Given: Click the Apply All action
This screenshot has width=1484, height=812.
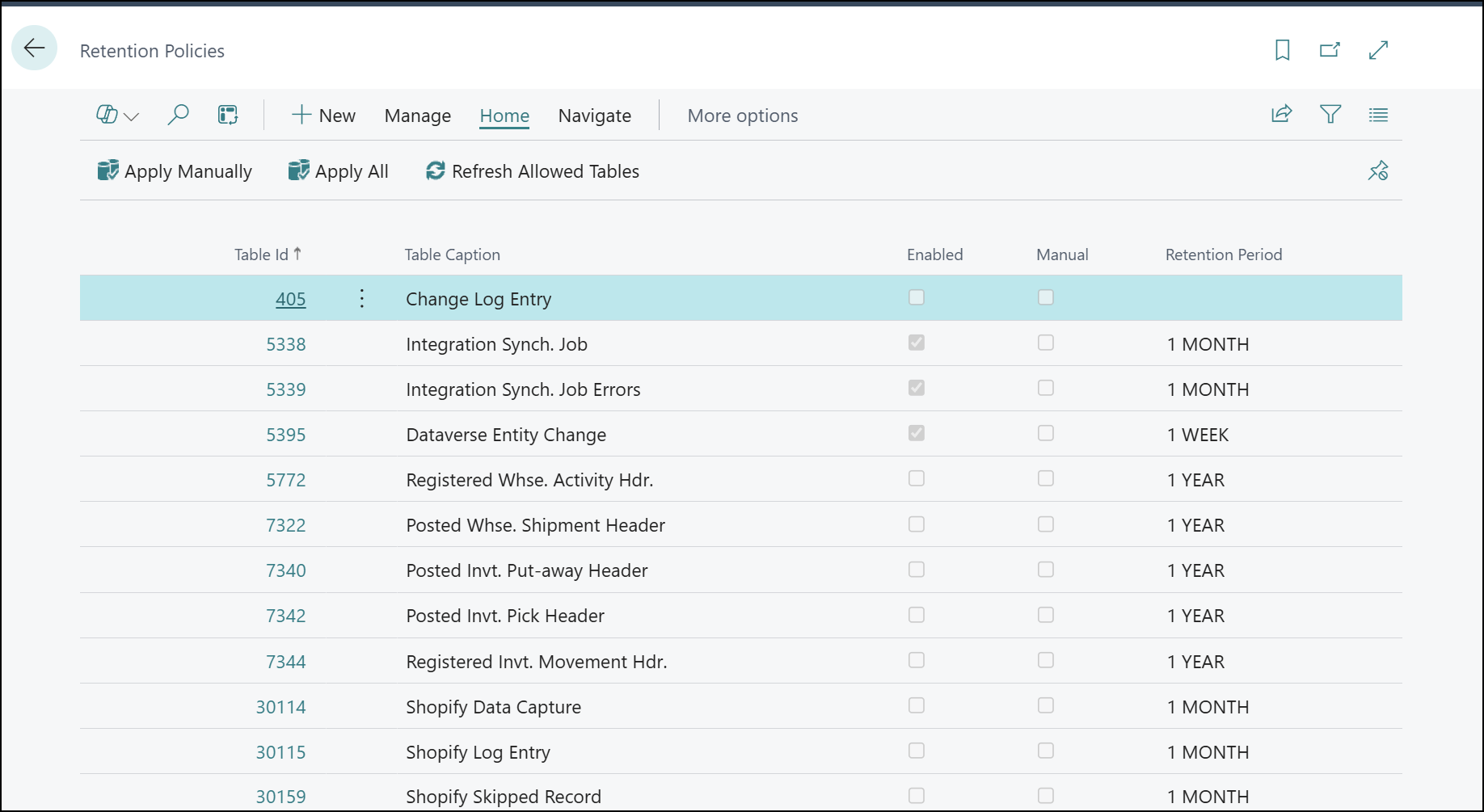Looking at the screenshot, I should [x=338, y=170].
